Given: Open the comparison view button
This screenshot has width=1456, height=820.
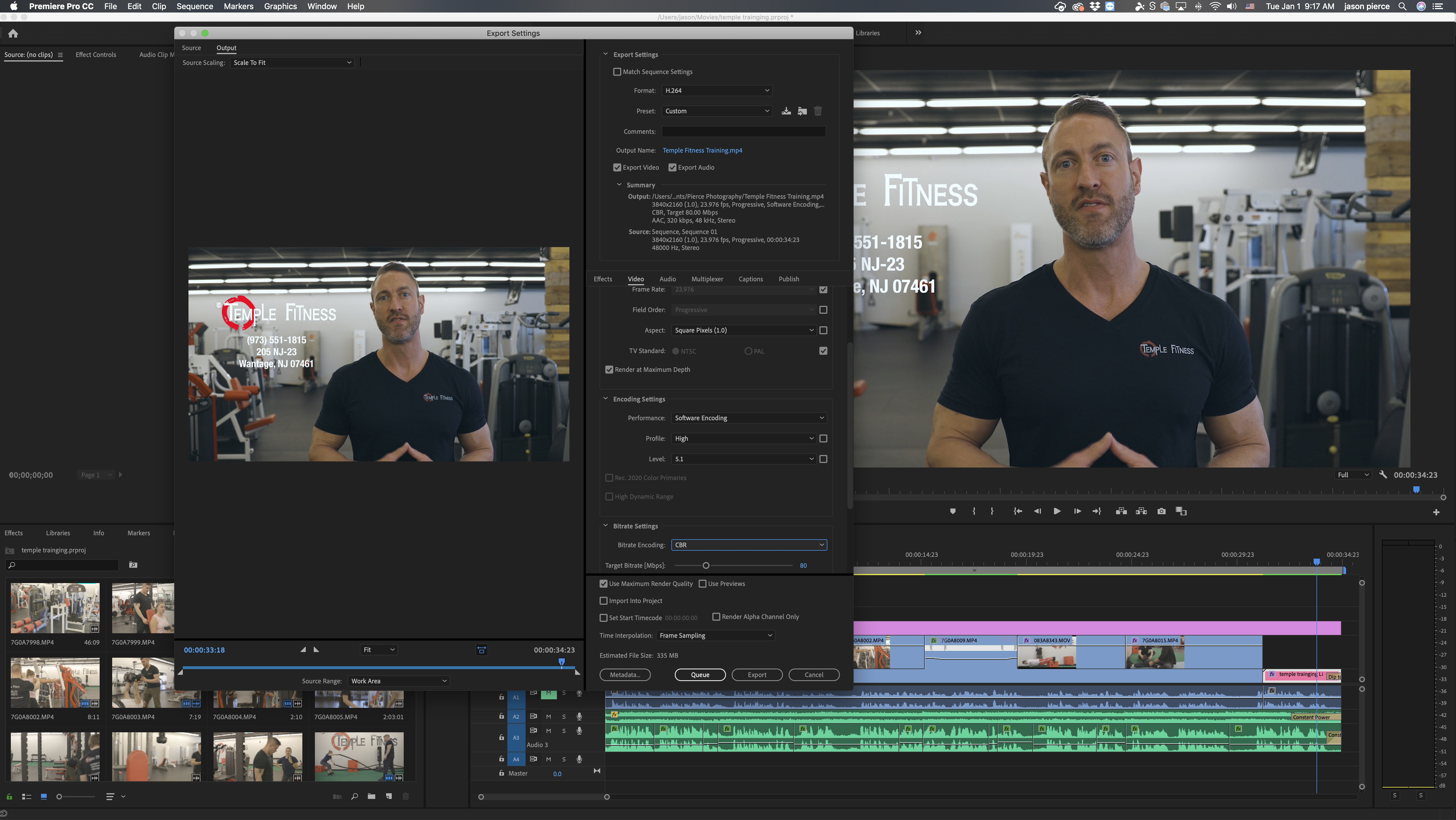Looking at the screenshot, I should click(x=1181, y=511).
